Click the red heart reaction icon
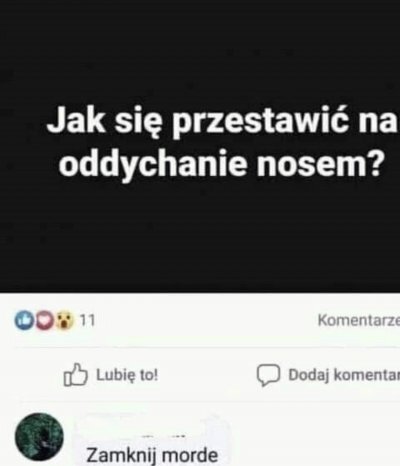The height and width of the screenshot is (466, 400). click(x=44, y=320)
